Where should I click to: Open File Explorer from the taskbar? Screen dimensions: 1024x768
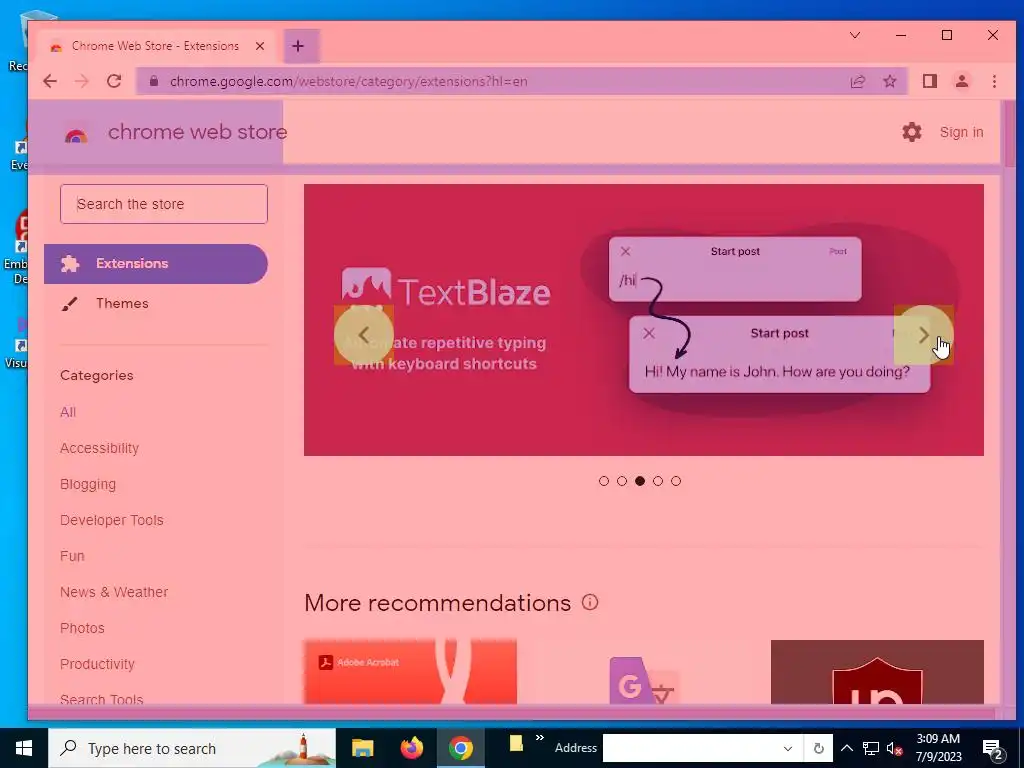click(362, 748)
